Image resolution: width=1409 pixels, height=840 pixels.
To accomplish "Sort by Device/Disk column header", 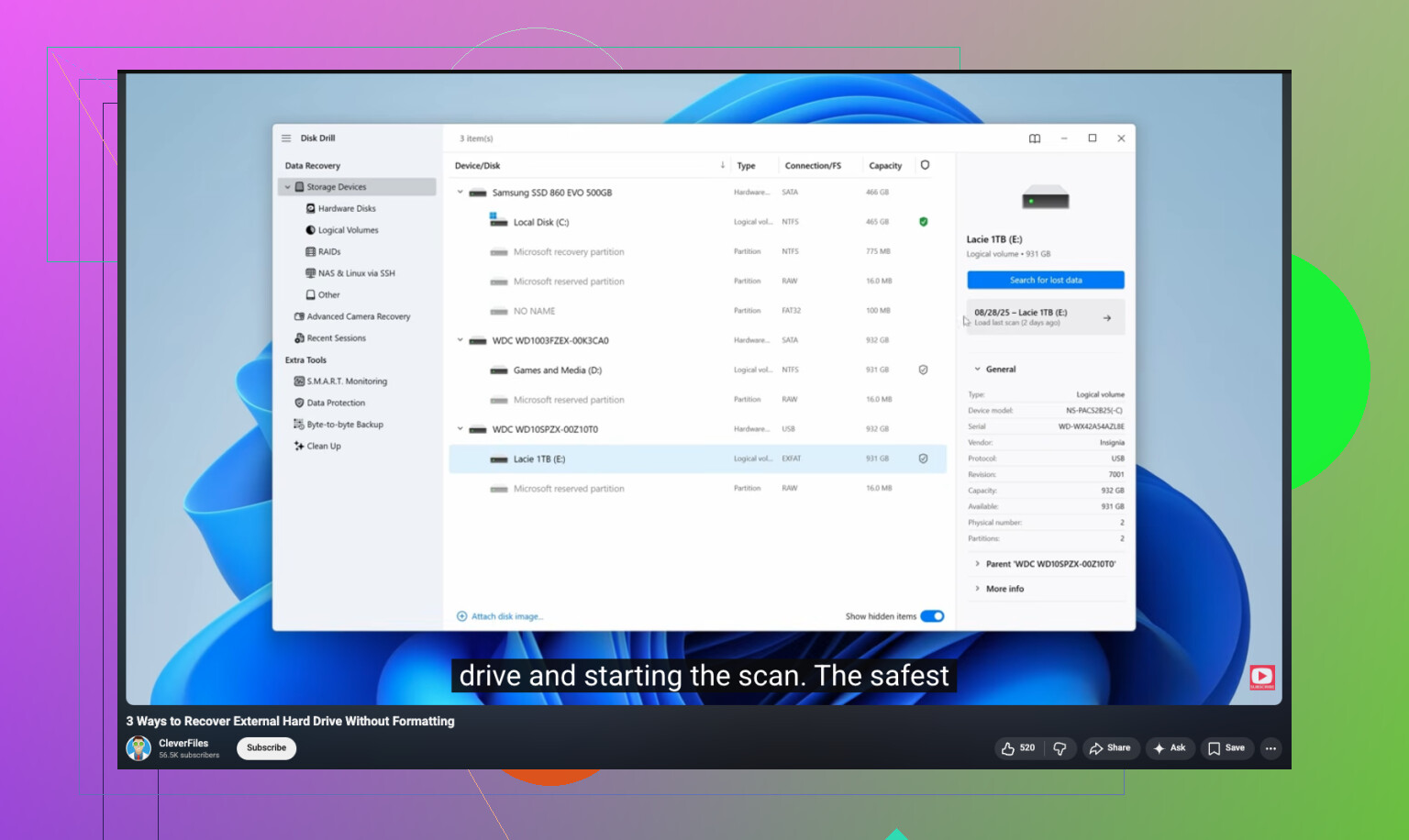I will click(x=478, y=166).
